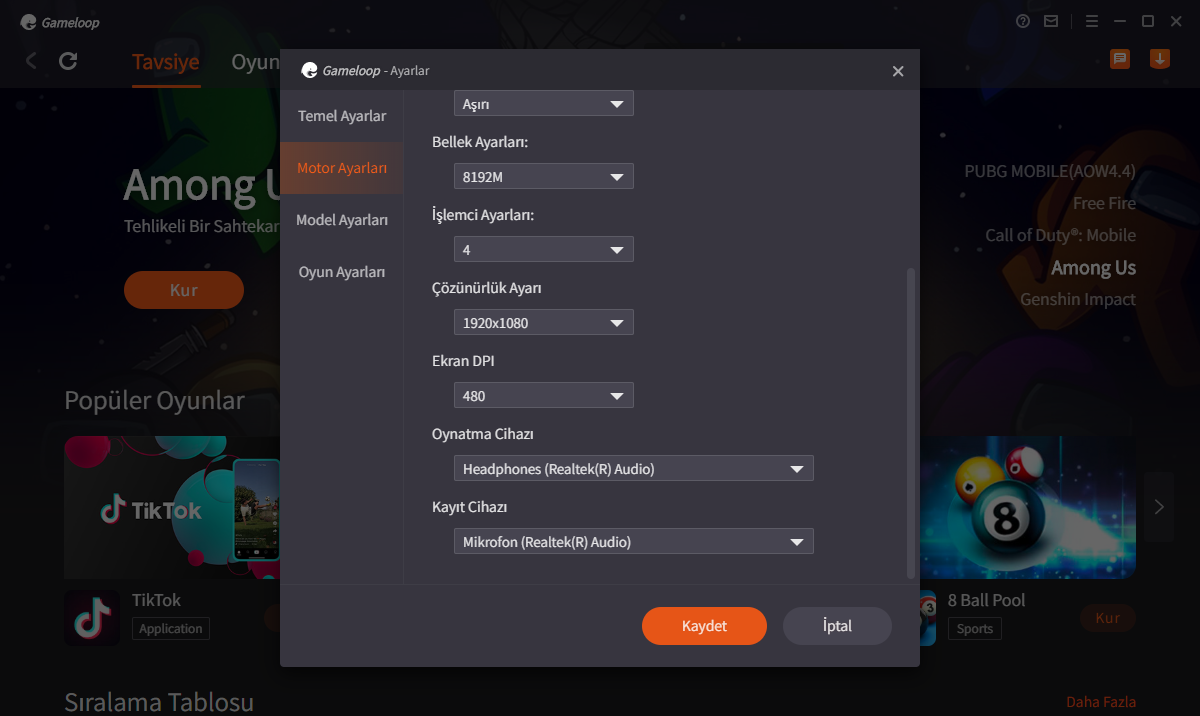Select Among Us in the right list
Image resolution: width=1200 pixels, height=716 pixels.
point(1093,267)
